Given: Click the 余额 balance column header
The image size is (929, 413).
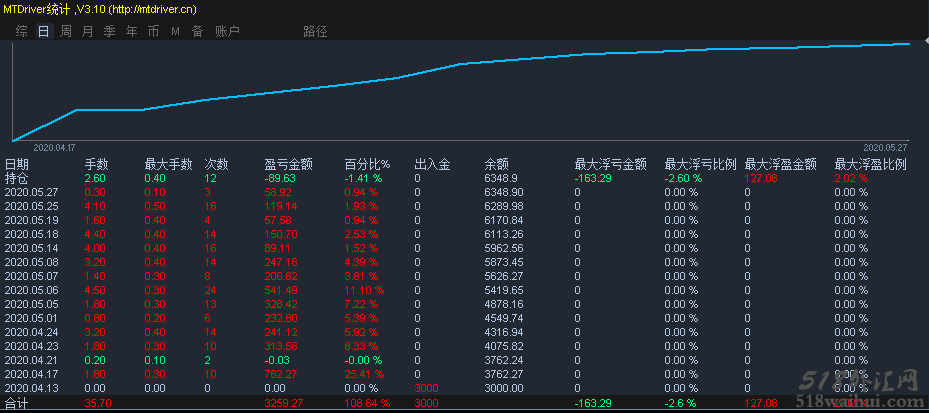Looking at the screenshot, I should (496, 164).
